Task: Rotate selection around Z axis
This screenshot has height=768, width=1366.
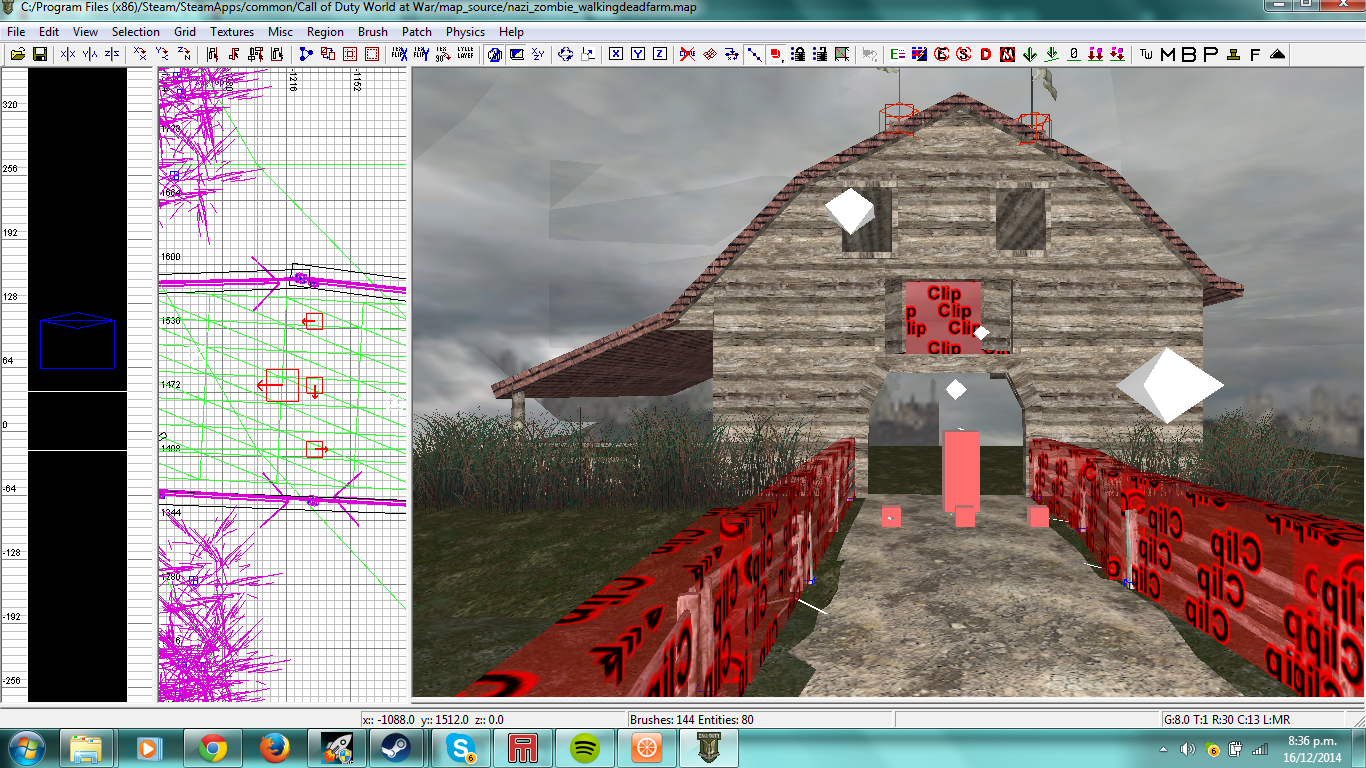Action: pos(184,53)
